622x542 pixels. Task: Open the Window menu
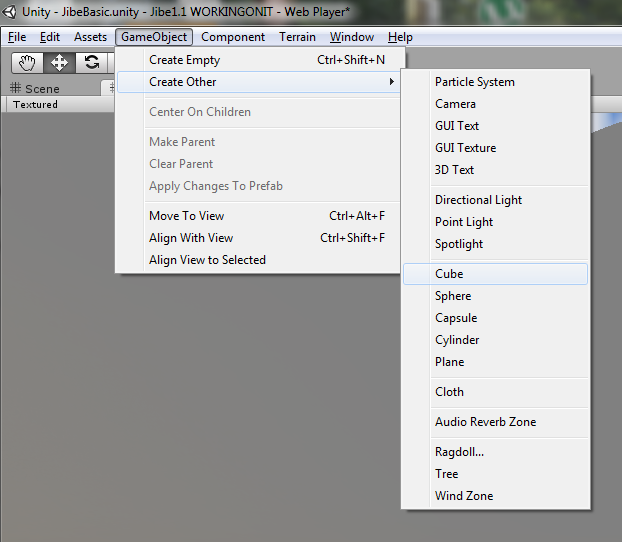click(352, 37)
